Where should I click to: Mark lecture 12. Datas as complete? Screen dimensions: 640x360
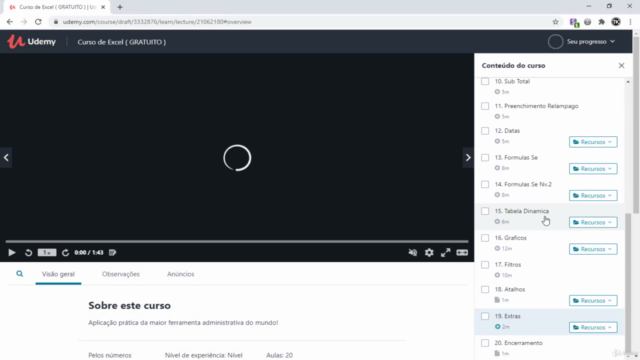485,131
